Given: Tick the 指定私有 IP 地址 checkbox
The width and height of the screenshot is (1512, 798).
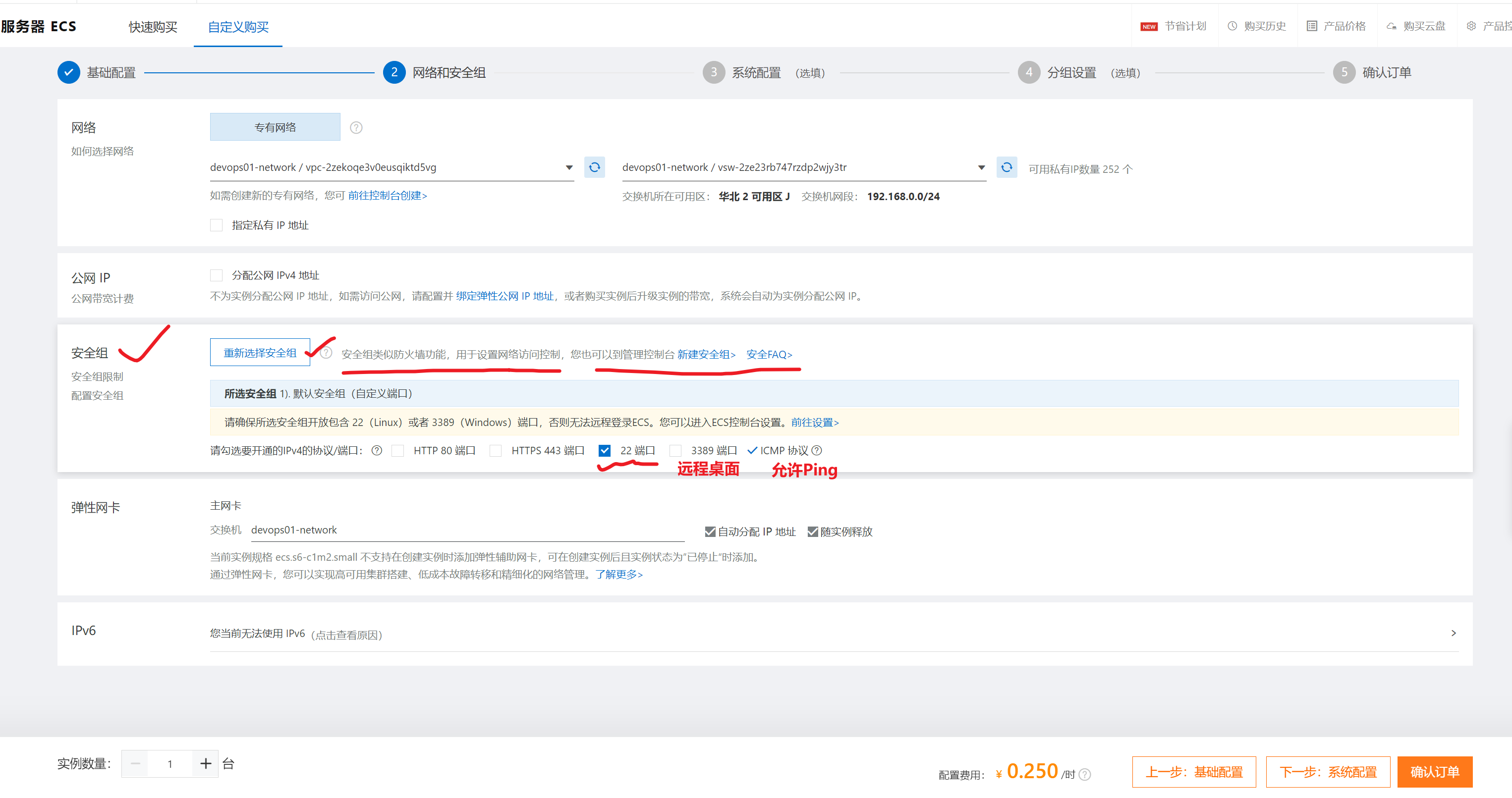Looking at the screenshot, I should click(217, 225).
